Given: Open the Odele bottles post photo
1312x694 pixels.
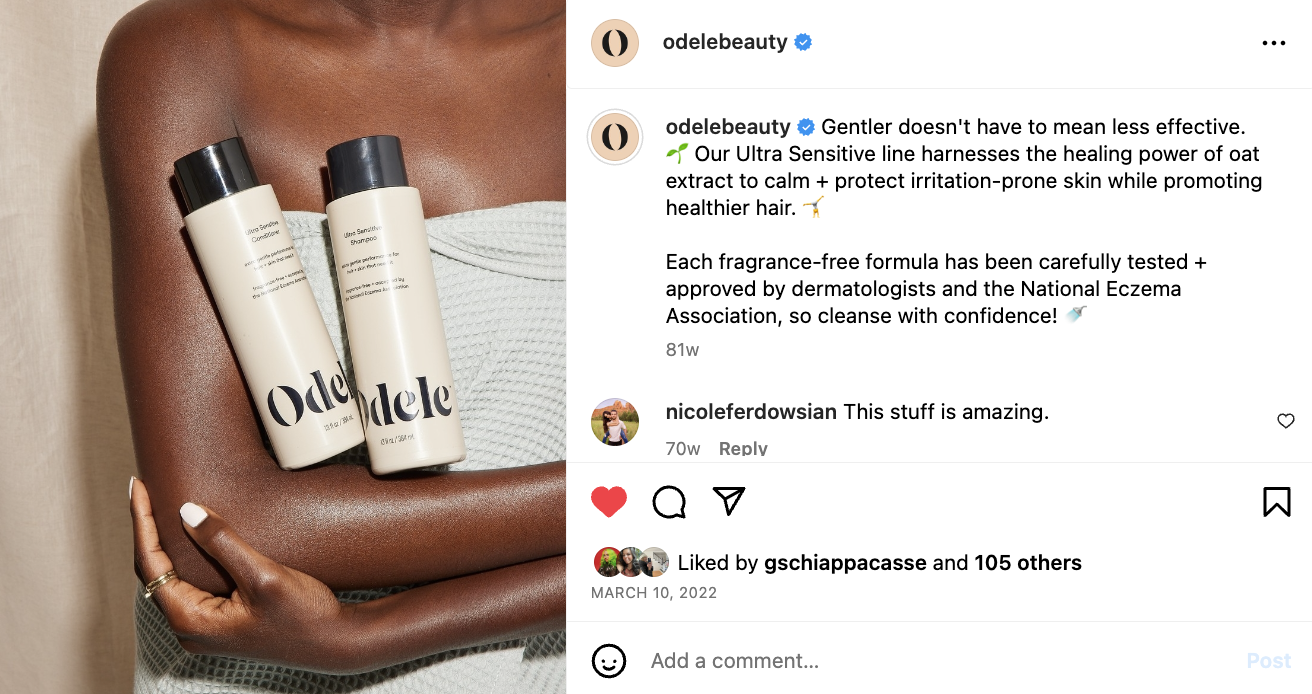Looking at the screenshot, I should point(283,347).
